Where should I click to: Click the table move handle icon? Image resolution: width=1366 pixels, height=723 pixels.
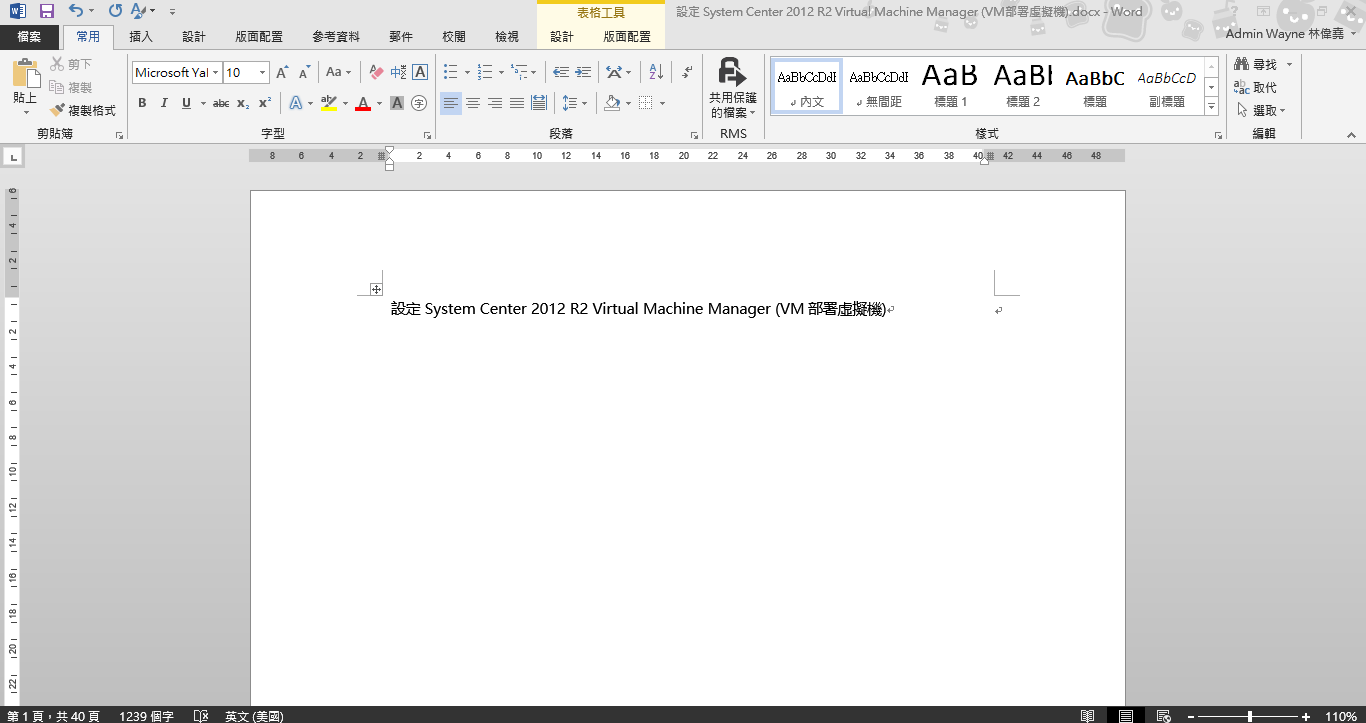[x=376, y=289]
